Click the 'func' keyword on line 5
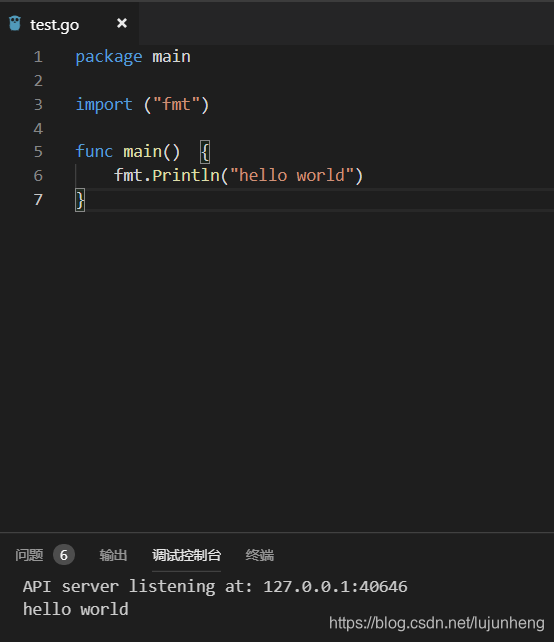 pyautogui.click(x=94, y=151)
